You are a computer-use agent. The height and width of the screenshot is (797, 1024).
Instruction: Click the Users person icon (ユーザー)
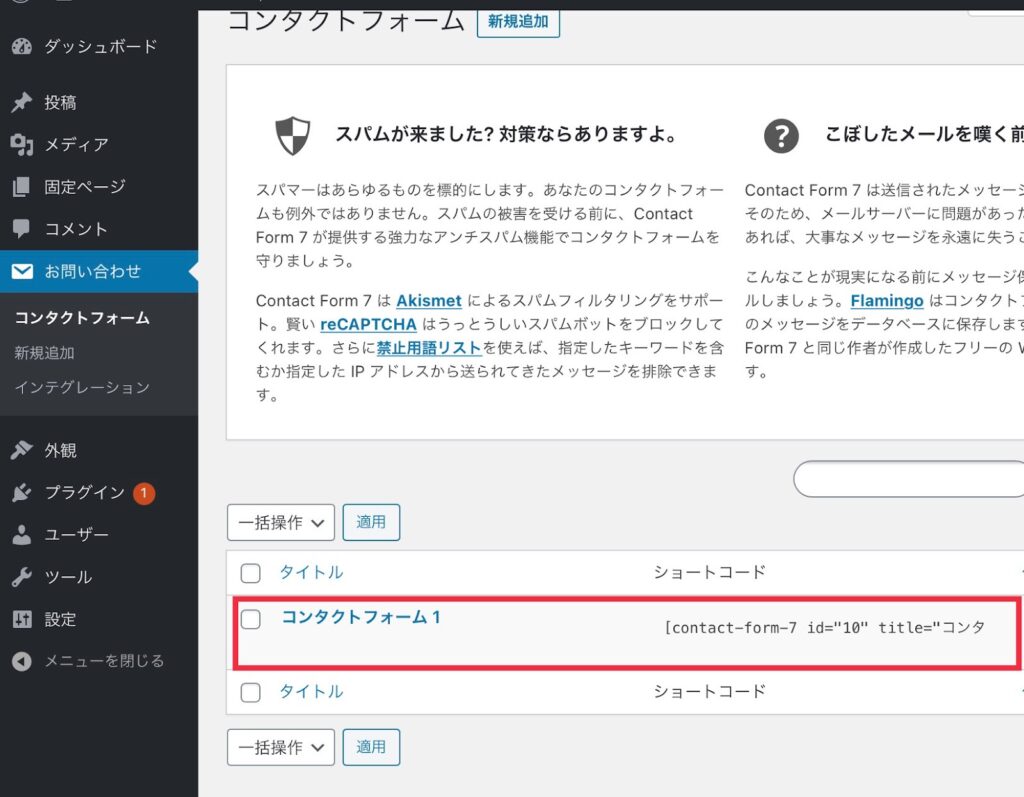coord(21,535)
